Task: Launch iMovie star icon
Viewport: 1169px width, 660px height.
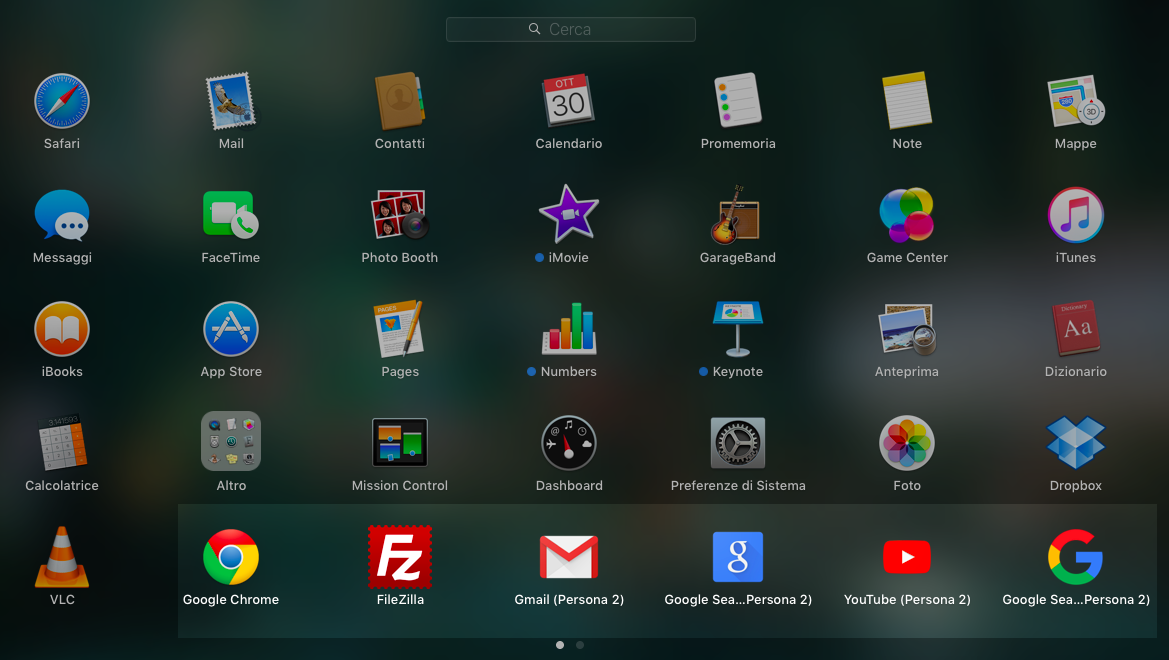Action: [x=568, y=214]
